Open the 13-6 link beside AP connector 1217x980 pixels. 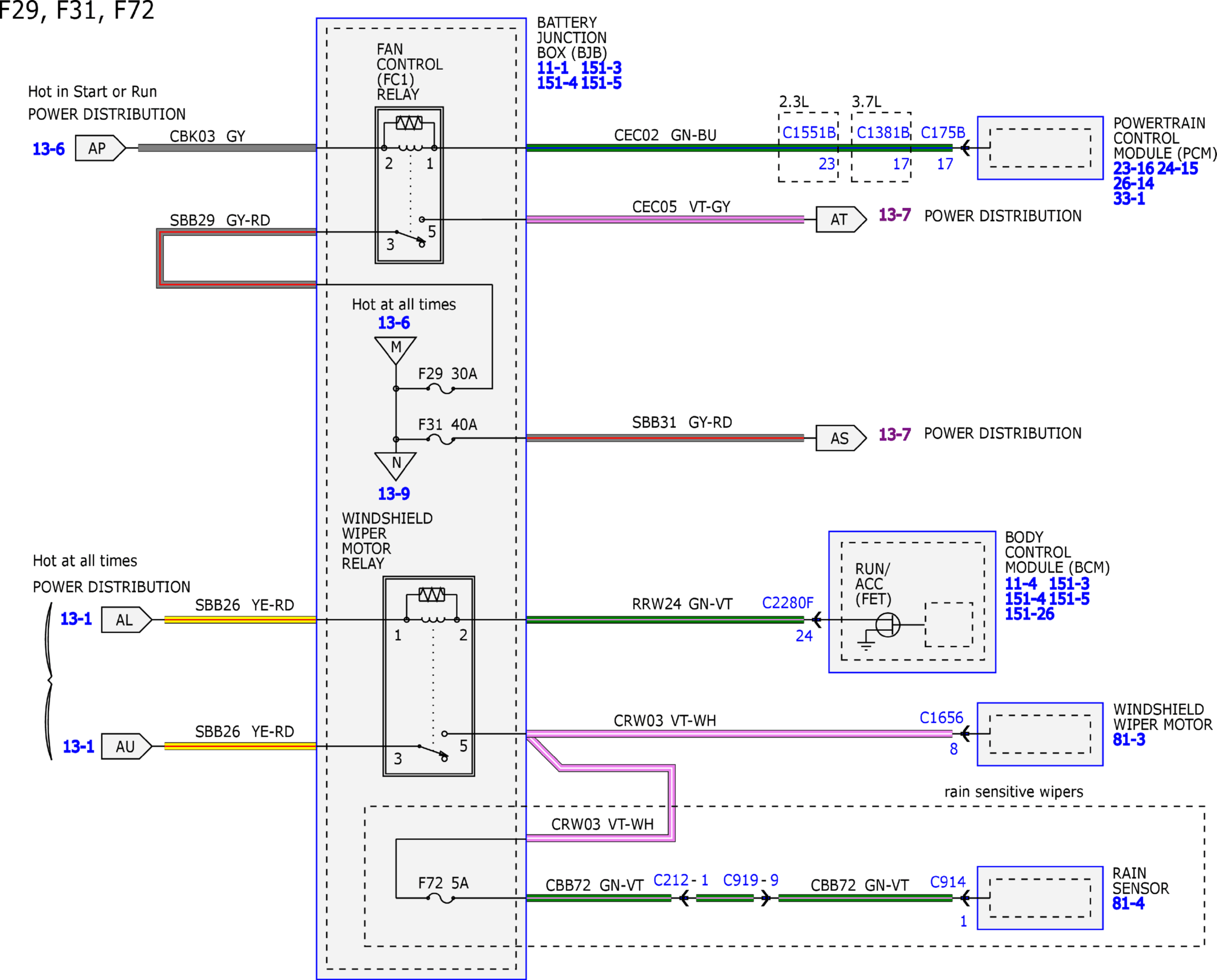[49, 149]
